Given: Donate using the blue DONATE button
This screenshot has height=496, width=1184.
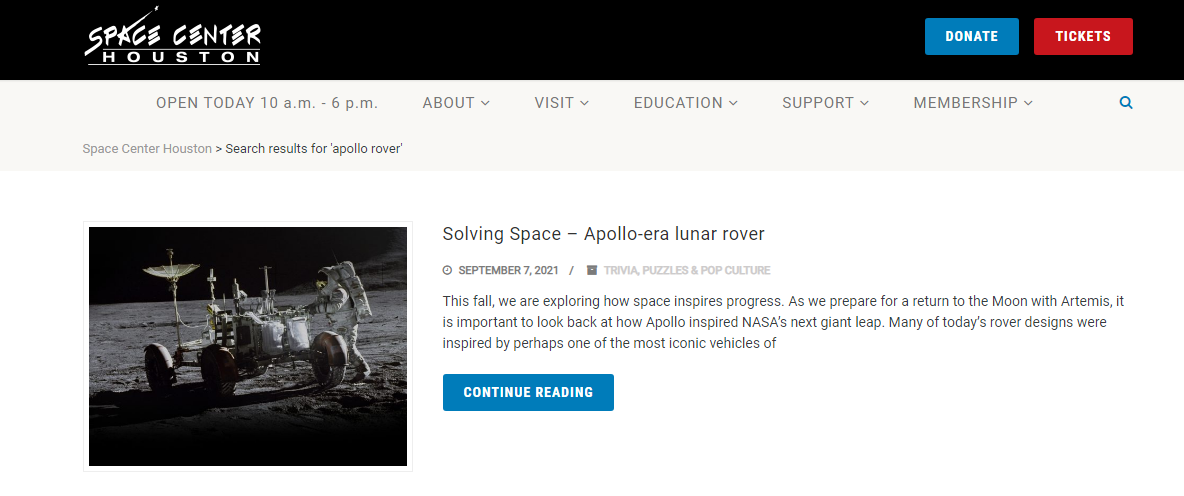Looking at the screenshot, I should pyautogui.click(x=971, y=36).
